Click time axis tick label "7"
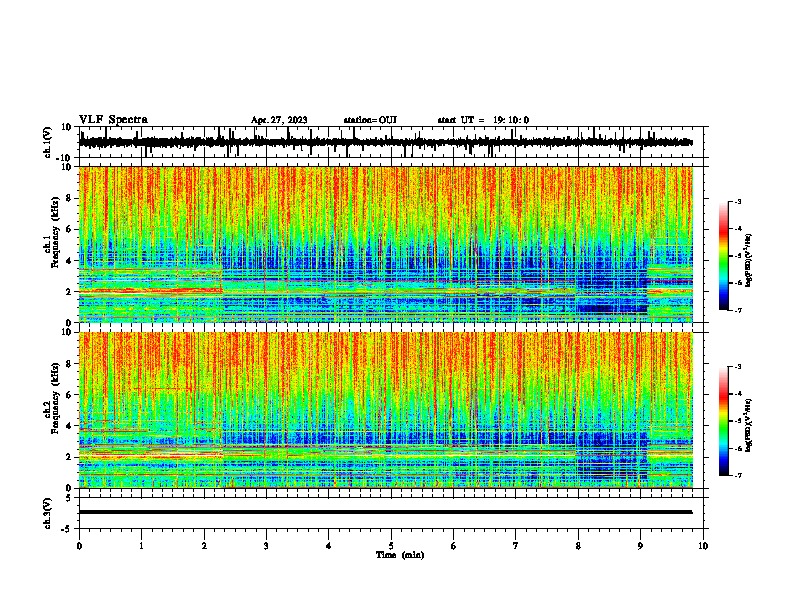This screenshot has width=792, height=612. click(x=516, y=546)
